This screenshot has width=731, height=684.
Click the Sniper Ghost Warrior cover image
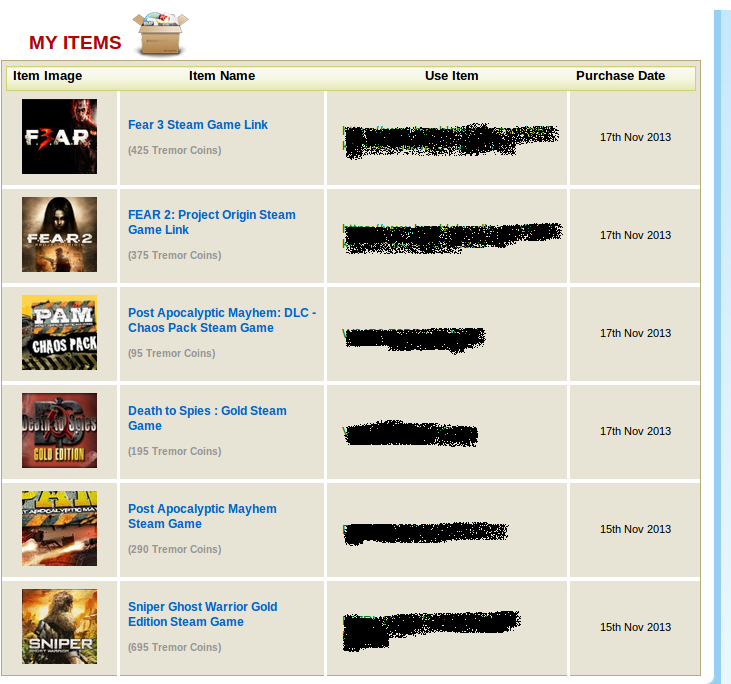(x=59, y=627)
